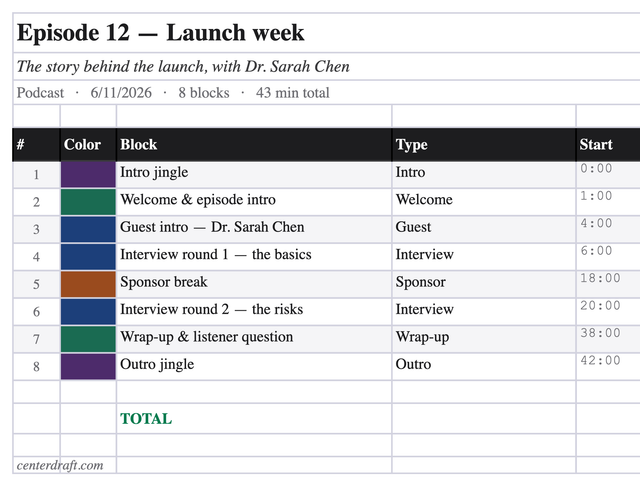The height and width of the screenshot is (497, 640).
Task: Click row number 5 cell
Action: tap(36, 284)
